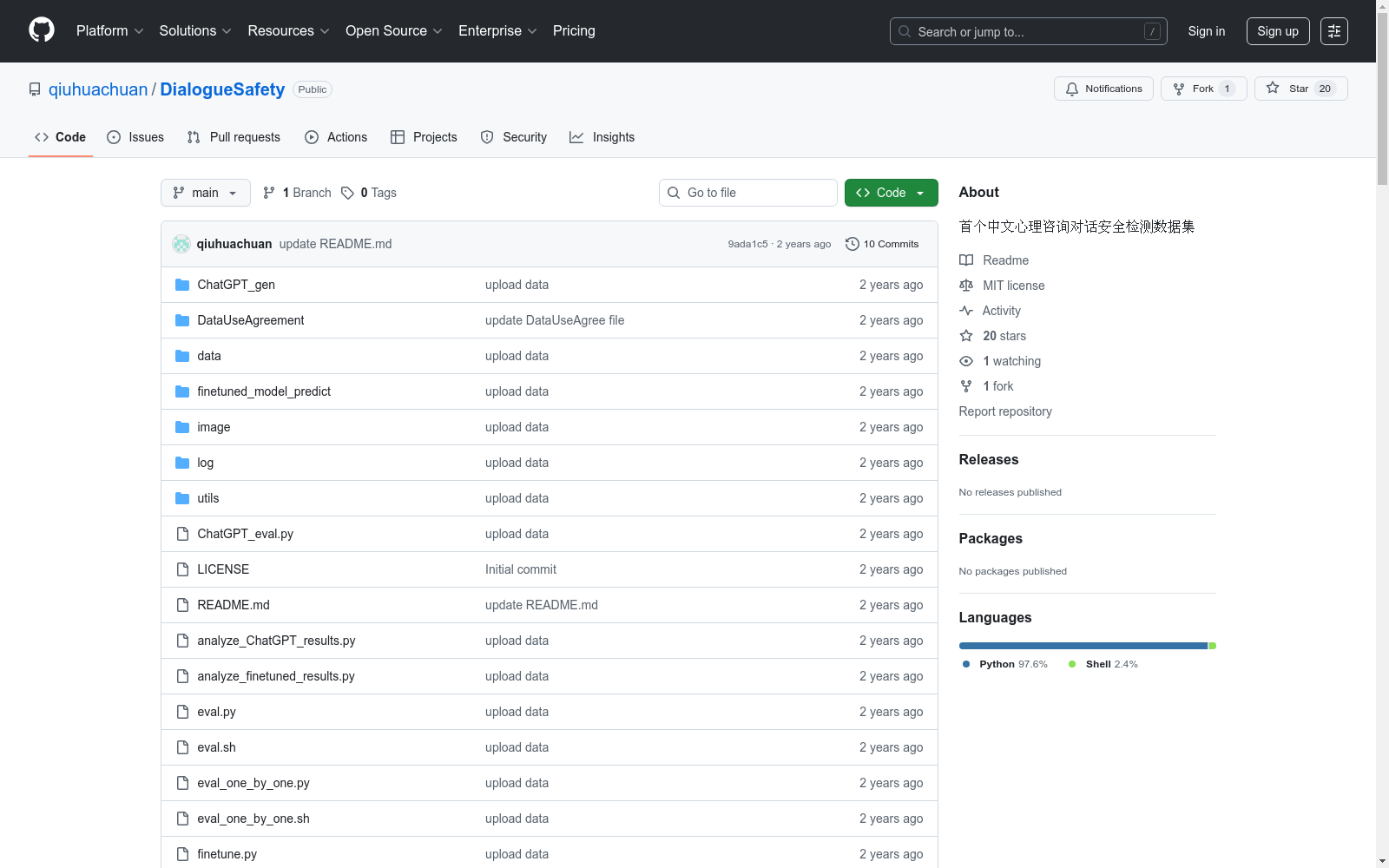Open the 10 Commits history link

[882, 244]
